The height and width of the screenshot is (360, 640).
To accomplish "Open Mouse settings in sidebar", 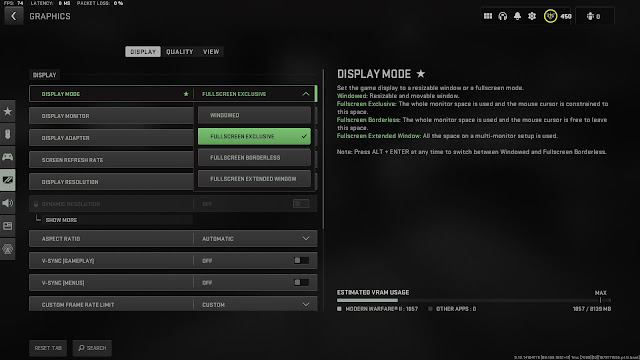I will click(8, 134).
